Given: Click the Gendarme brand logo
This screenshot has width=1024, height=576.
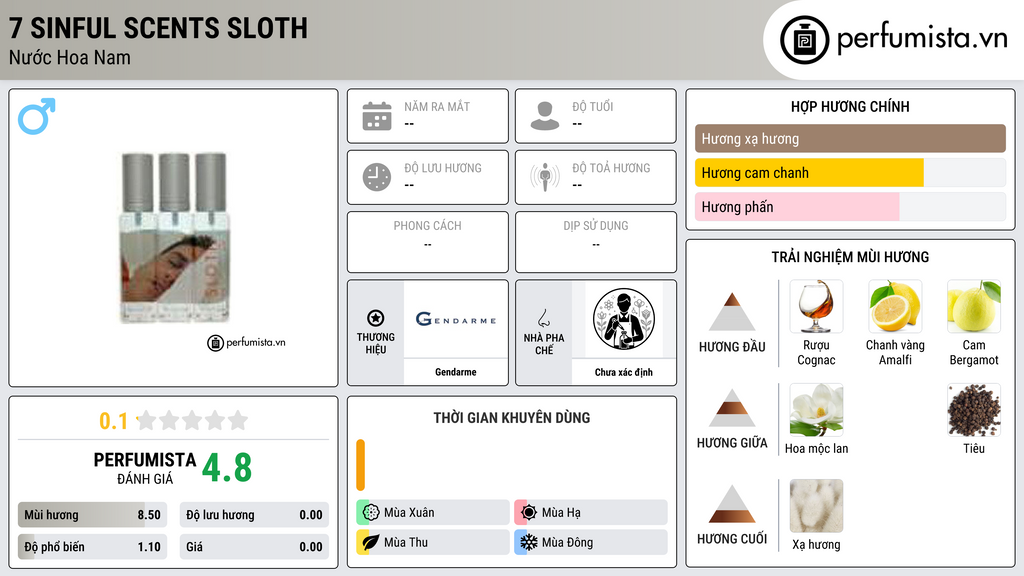Looking at the screenshot, I should [456, 319].
